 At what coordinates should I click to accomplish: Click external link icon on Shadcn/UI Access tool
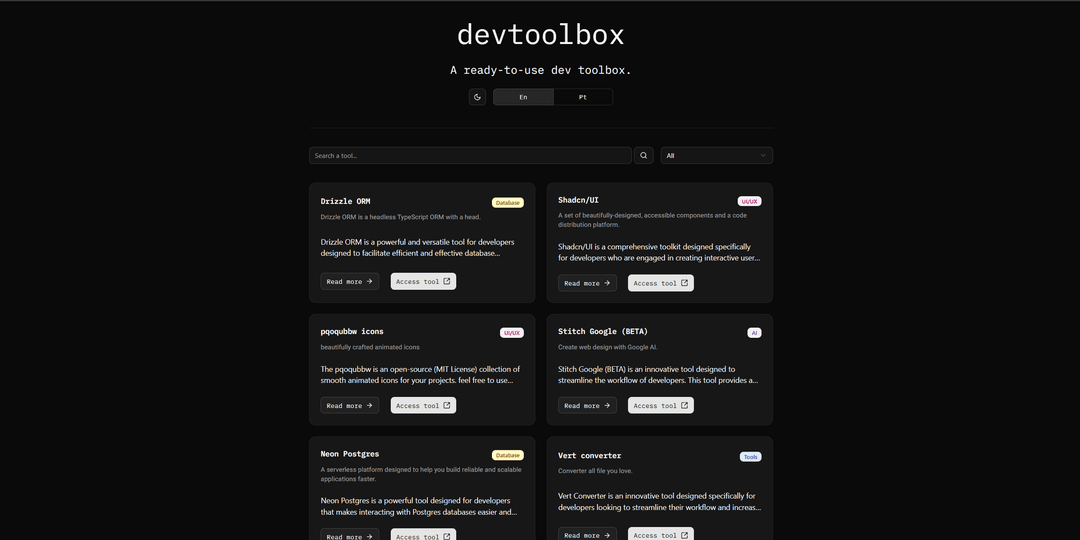pyautogui.click(x=685, y=283)
